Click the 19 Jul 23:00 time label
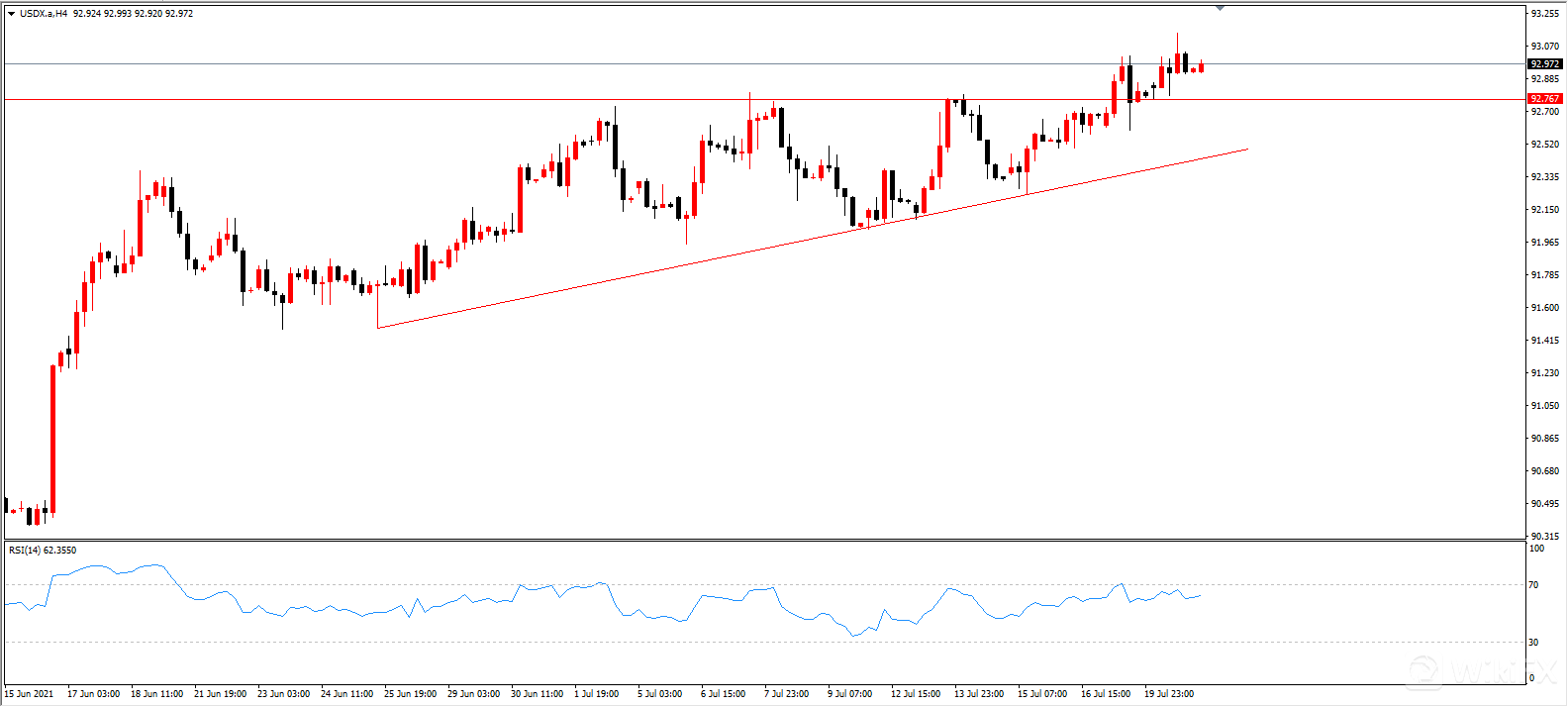The height and width of the screenshot is (706, 1568). tap(1169, 694)
